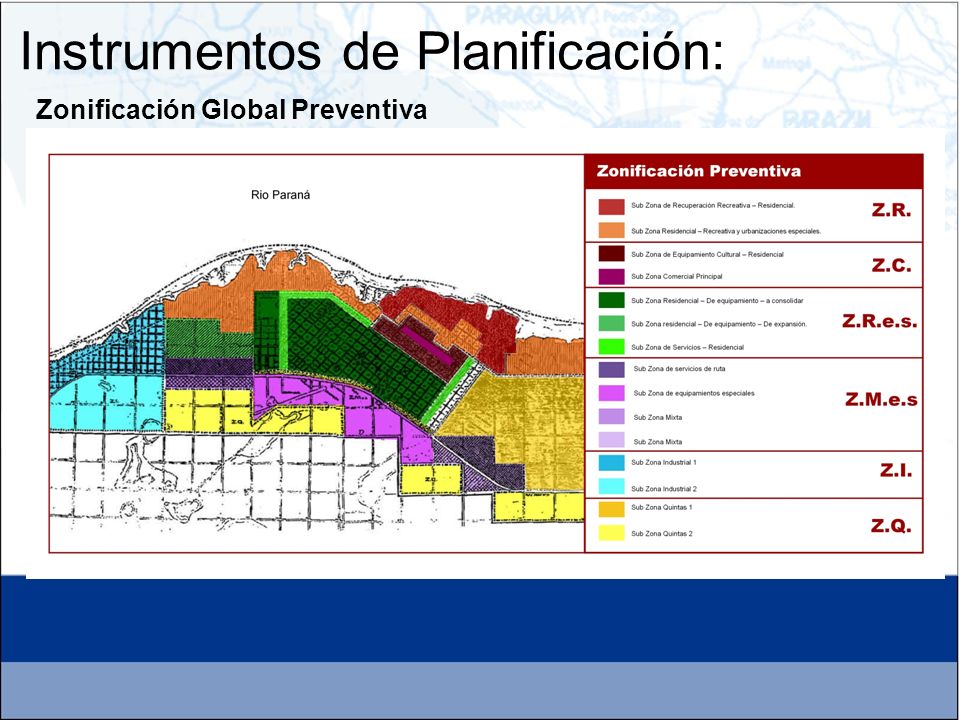Select 'Sub Zona Residencial – Recreativa y urbanizaciones especiales'
Screen dimensions: 960x720
726,231
